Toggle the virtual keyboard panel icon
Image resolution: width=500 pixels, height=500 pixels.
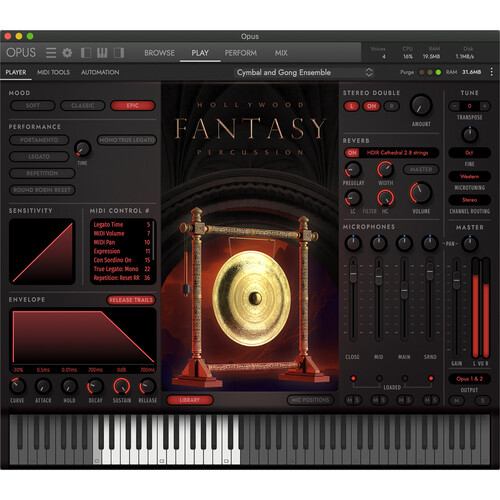(102, 53)
